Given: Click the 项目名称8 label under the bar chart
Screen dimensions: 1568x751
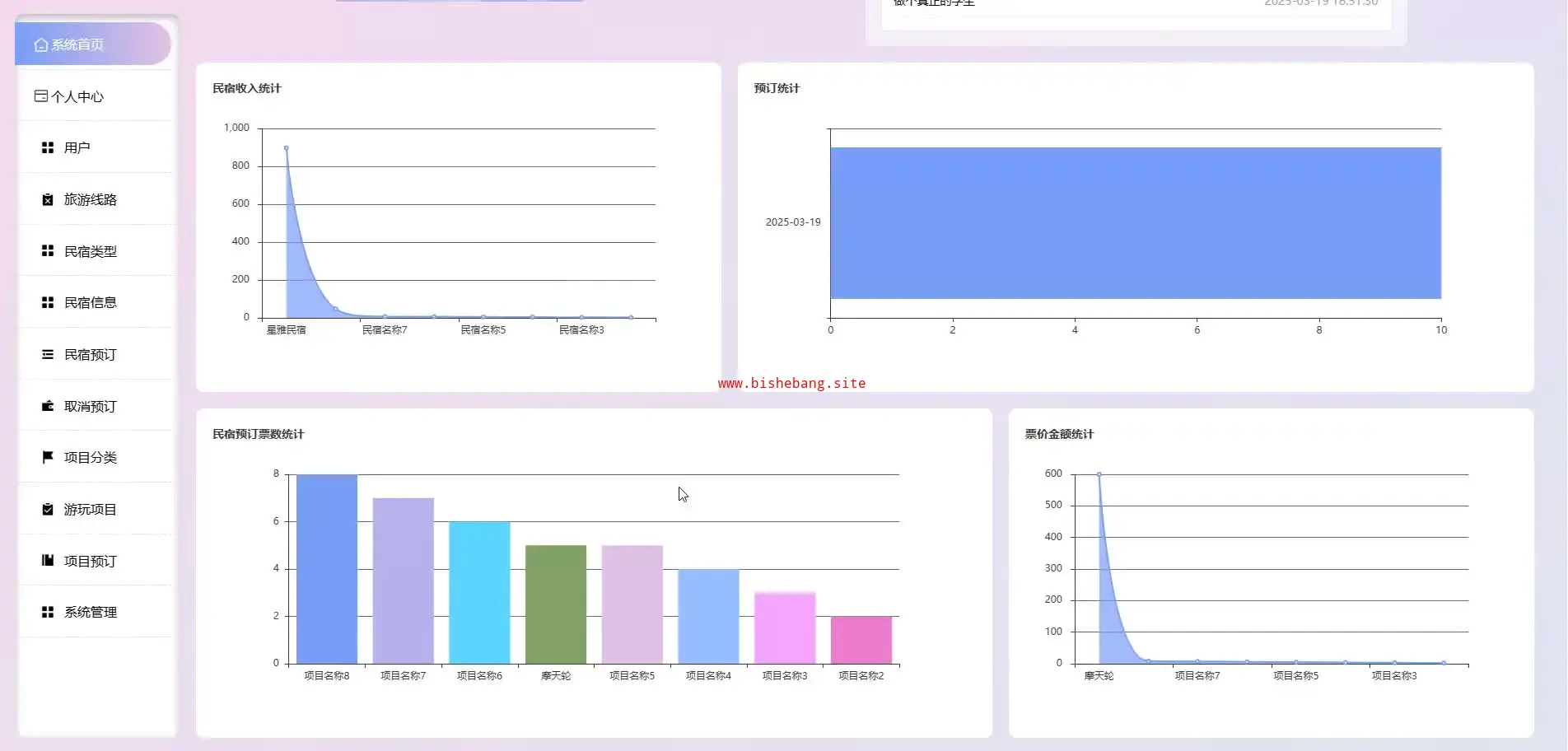Looking at the screenshot, I should click(x=327, y=676).
